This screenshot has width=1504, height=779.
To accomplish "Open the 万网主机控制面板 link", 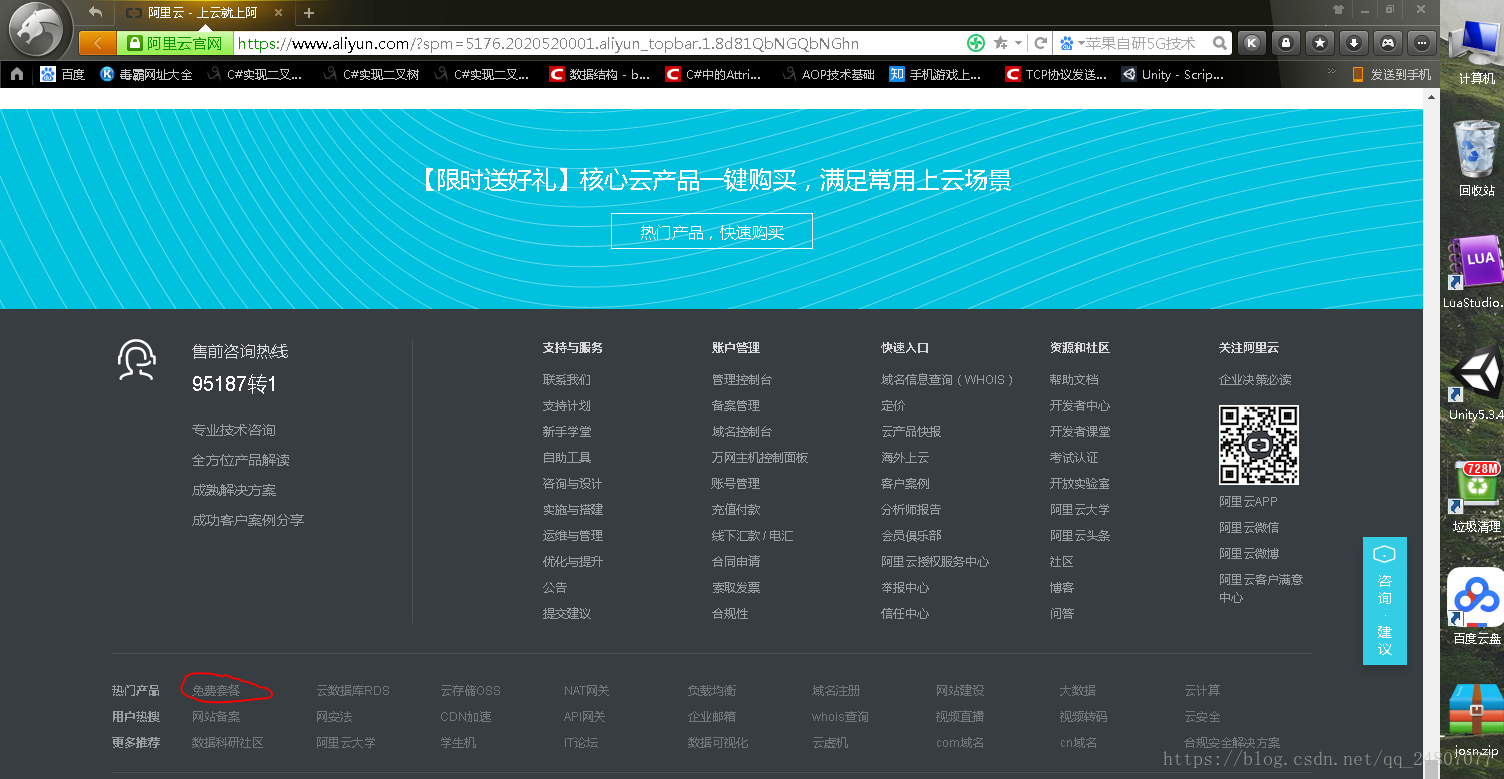I will point(760,458).
